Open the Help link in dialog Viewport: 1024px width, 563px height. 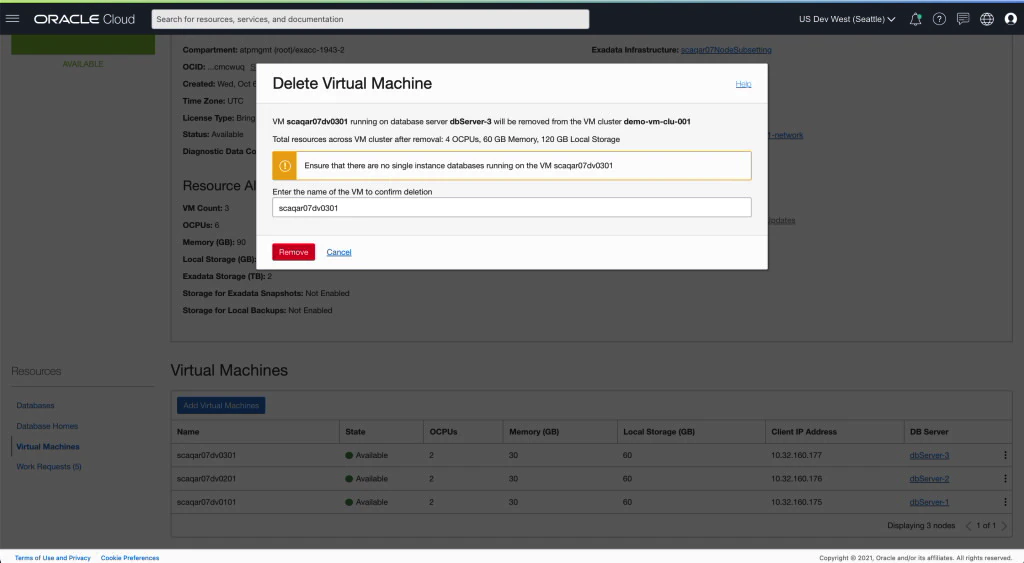coord(743,84)
